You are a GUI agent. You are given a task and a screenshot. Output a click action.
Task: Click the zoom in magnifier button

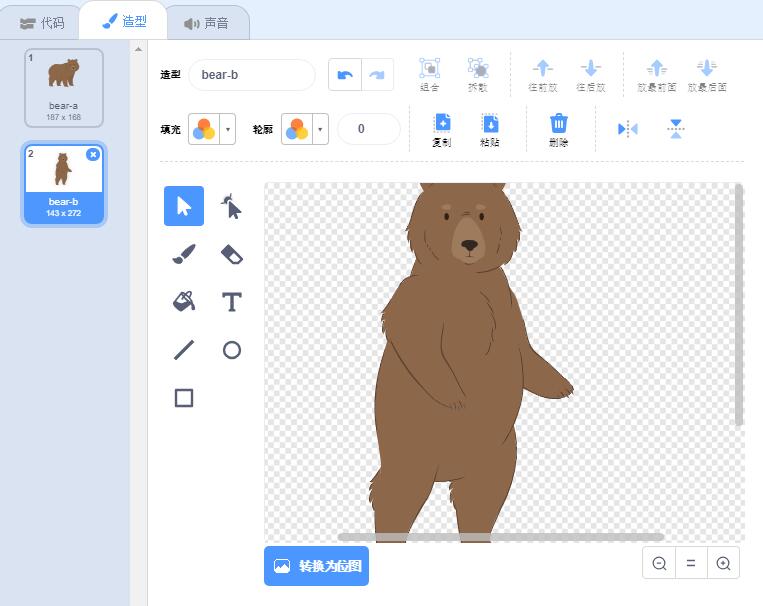pos(723,563)
